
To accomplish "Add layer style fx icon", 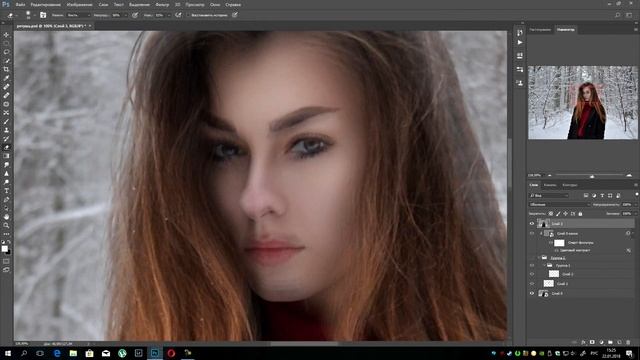I will click(x=583, y=342).
